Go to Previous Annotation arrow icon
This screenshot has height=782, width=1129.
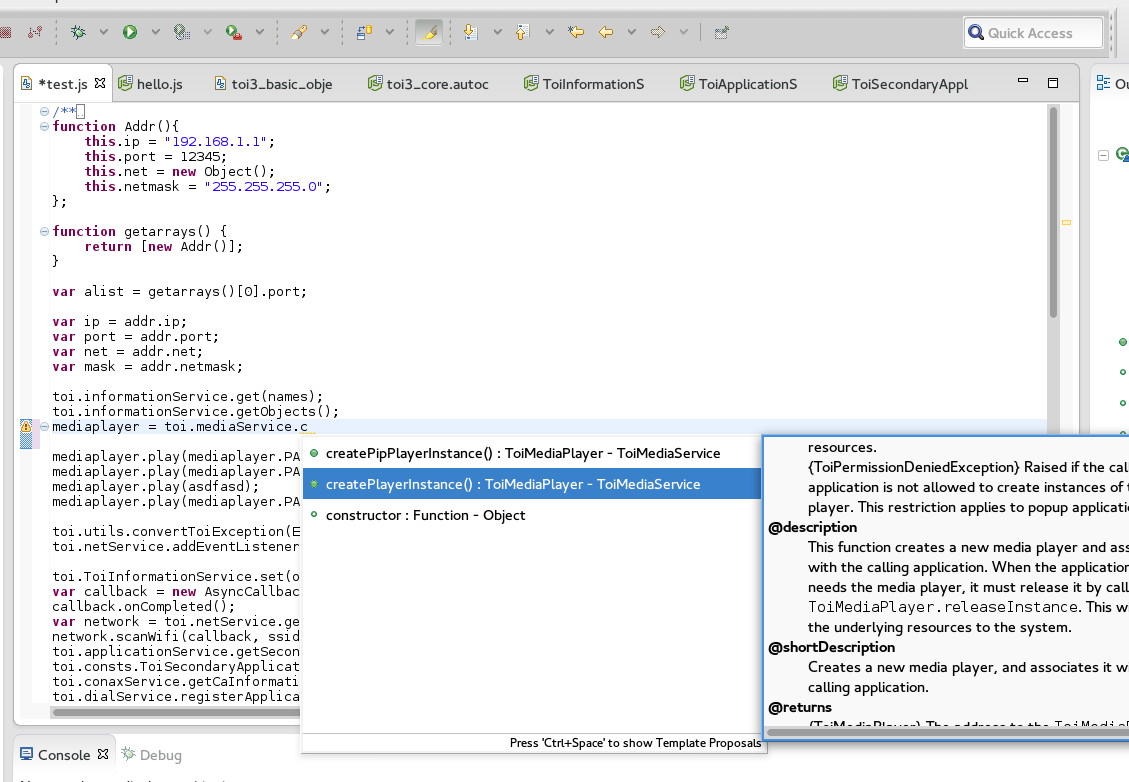click(x=521, y=32)
